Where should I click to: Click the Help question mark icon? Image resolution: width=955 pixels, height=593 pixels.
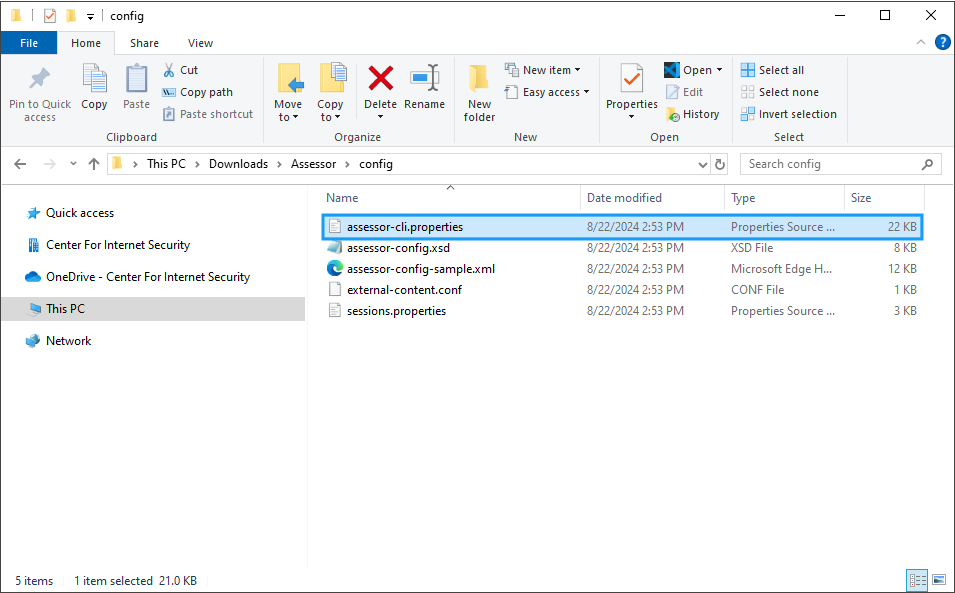[942, 43]
